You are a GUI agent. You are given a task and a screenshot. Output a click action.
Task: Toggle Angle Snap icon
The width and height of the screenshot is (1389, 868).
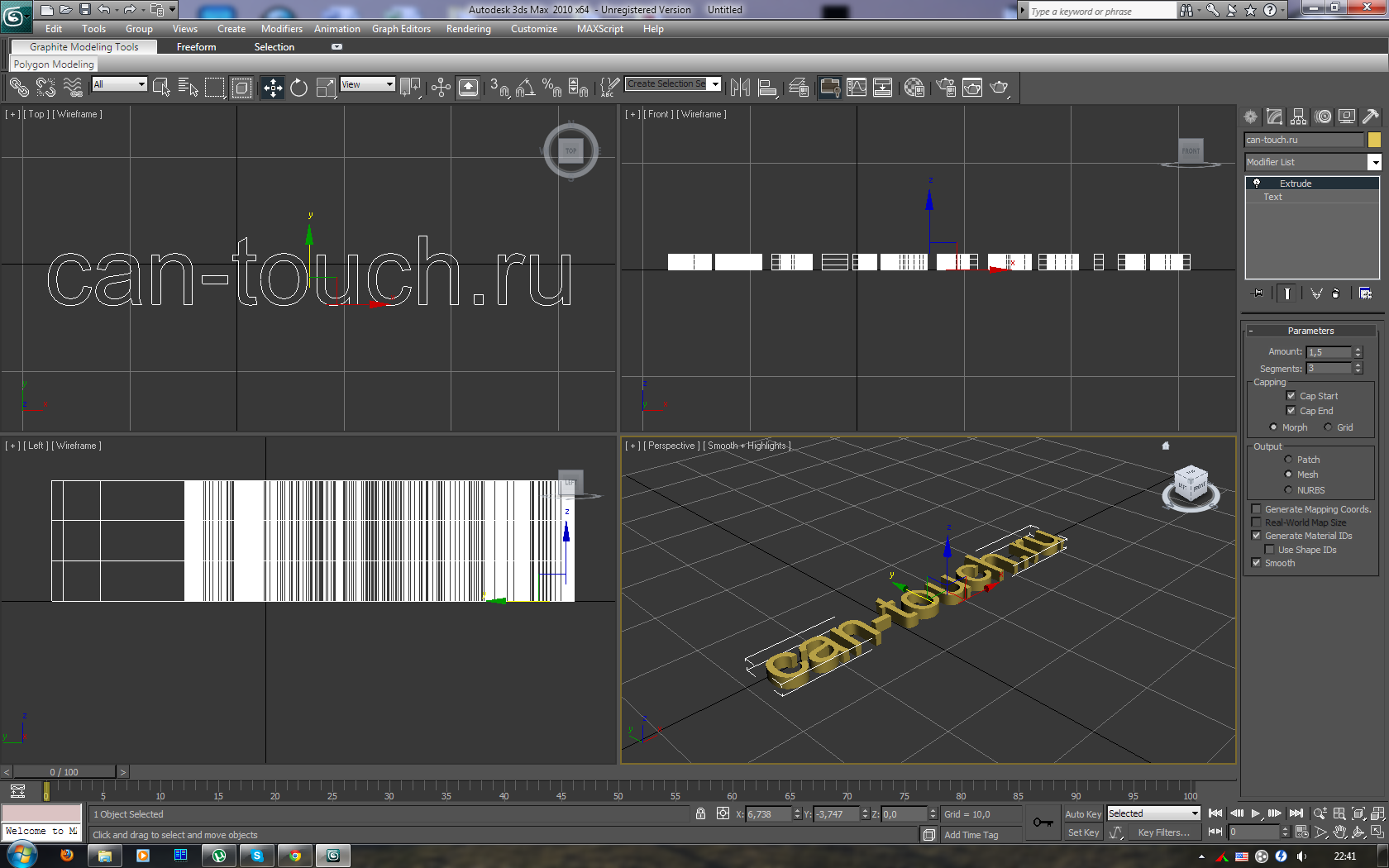click(x=526, y=87)
